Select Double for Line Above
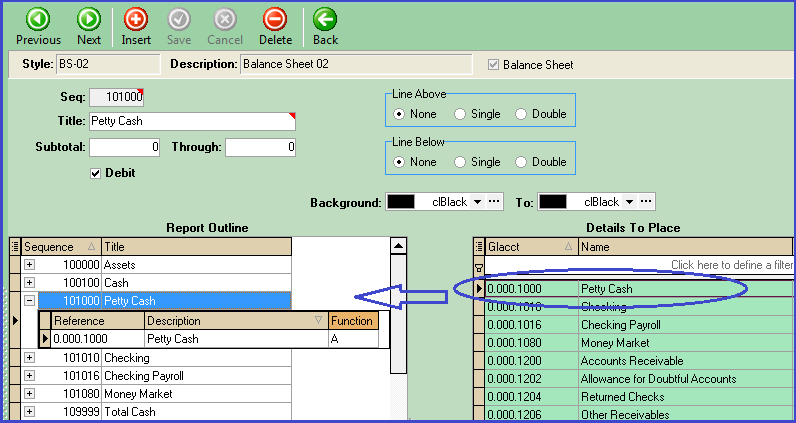The image size is (796, 423). click(x=521, y=114)
